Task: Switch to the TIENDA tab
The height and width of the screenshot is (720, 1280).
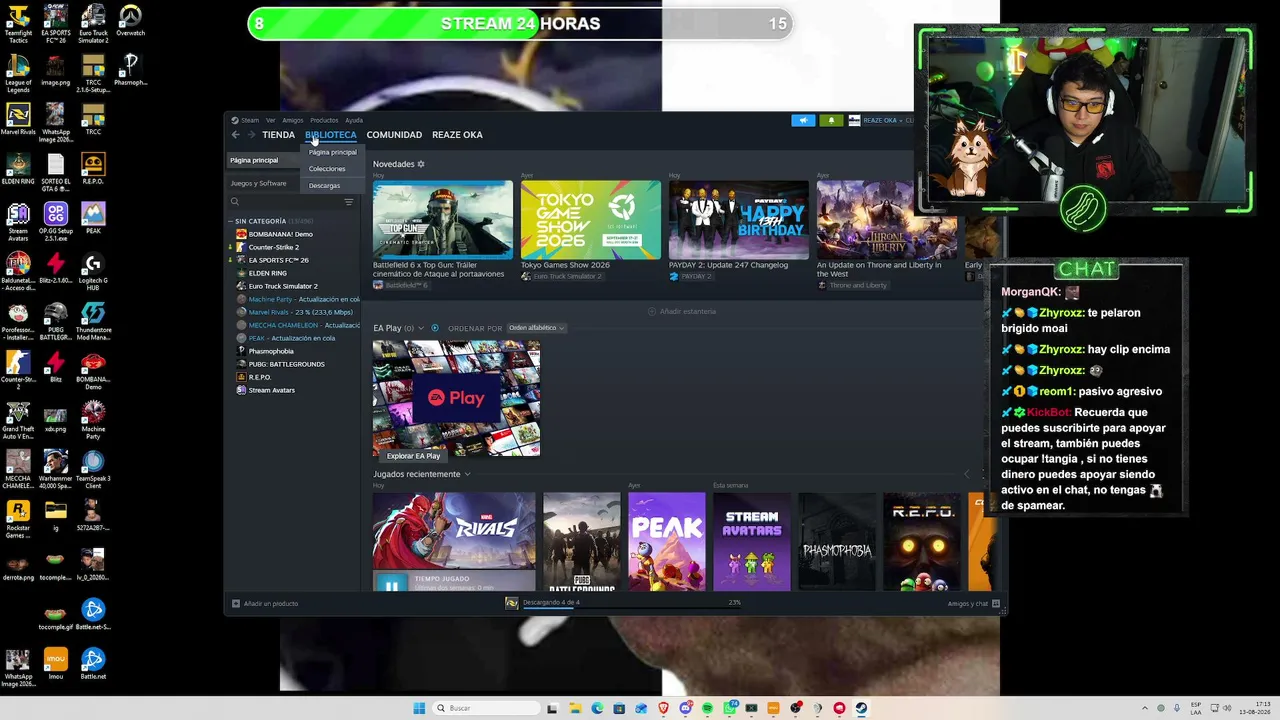Action: (x=278, y=135)
